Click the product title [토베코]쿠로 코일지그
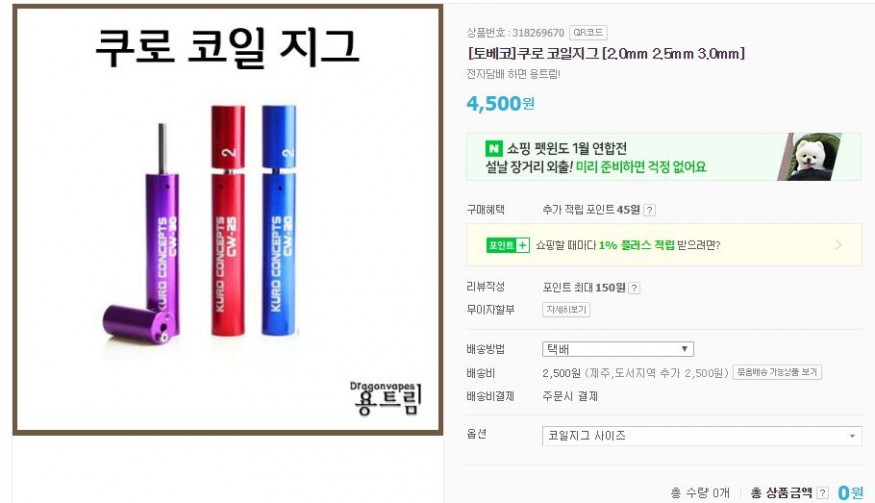Image resolution: width=875 pixels, height=503 pixels. pos(605,54)
